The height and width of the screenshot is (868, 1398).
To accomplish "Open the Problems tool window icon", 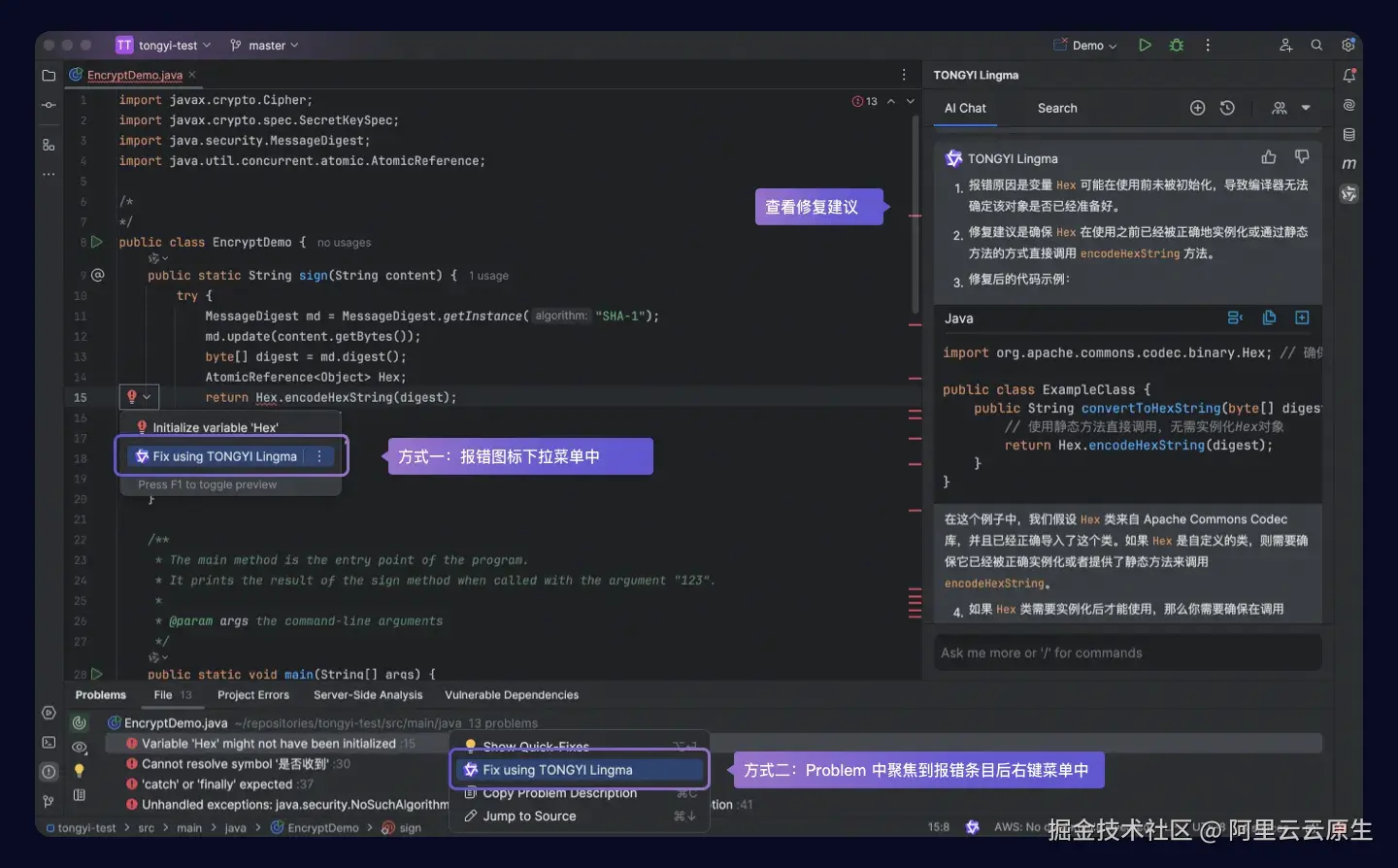I will click(x=49, y=772).
